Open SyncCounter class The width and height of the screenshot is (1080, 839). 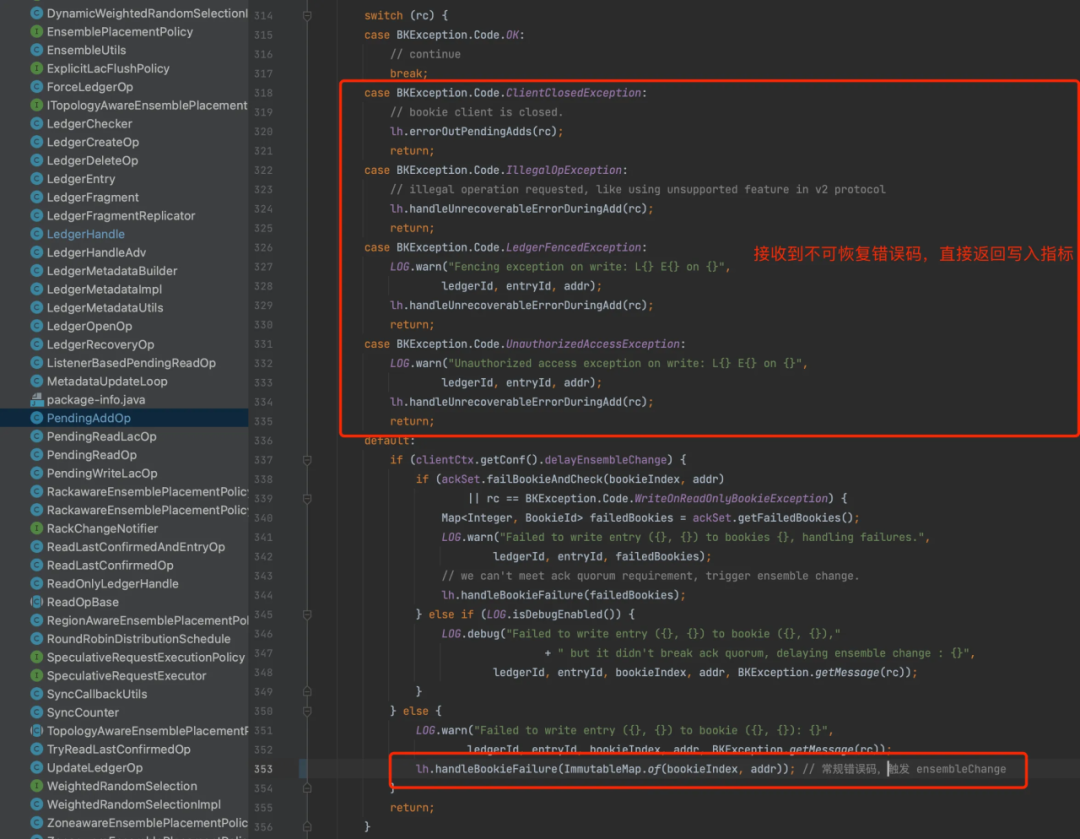pyautogui.click(x=82, y=712)
